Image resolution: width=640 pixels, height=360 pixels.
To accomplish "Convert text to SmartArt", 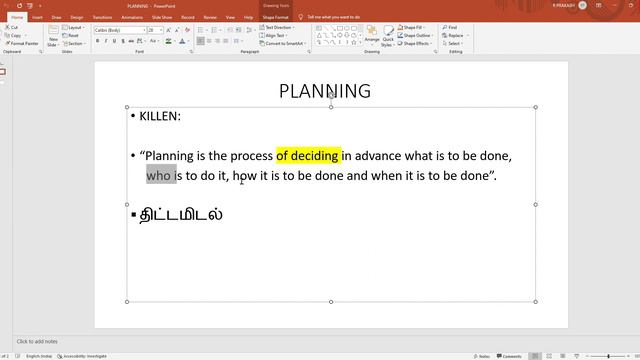I will [x=282, y=43].
